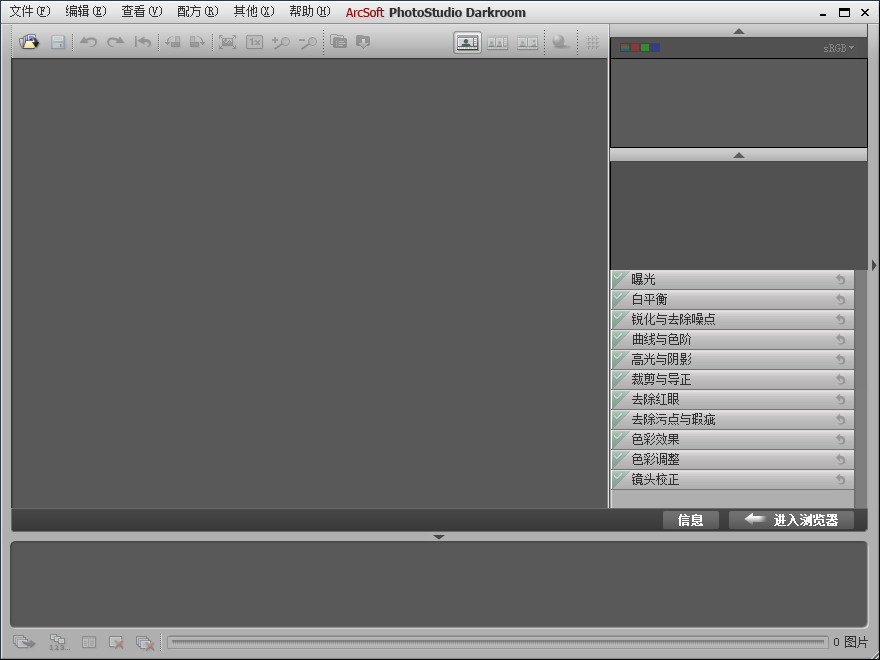Collapse the navigator panel with its up arrow

click(739, 155)
